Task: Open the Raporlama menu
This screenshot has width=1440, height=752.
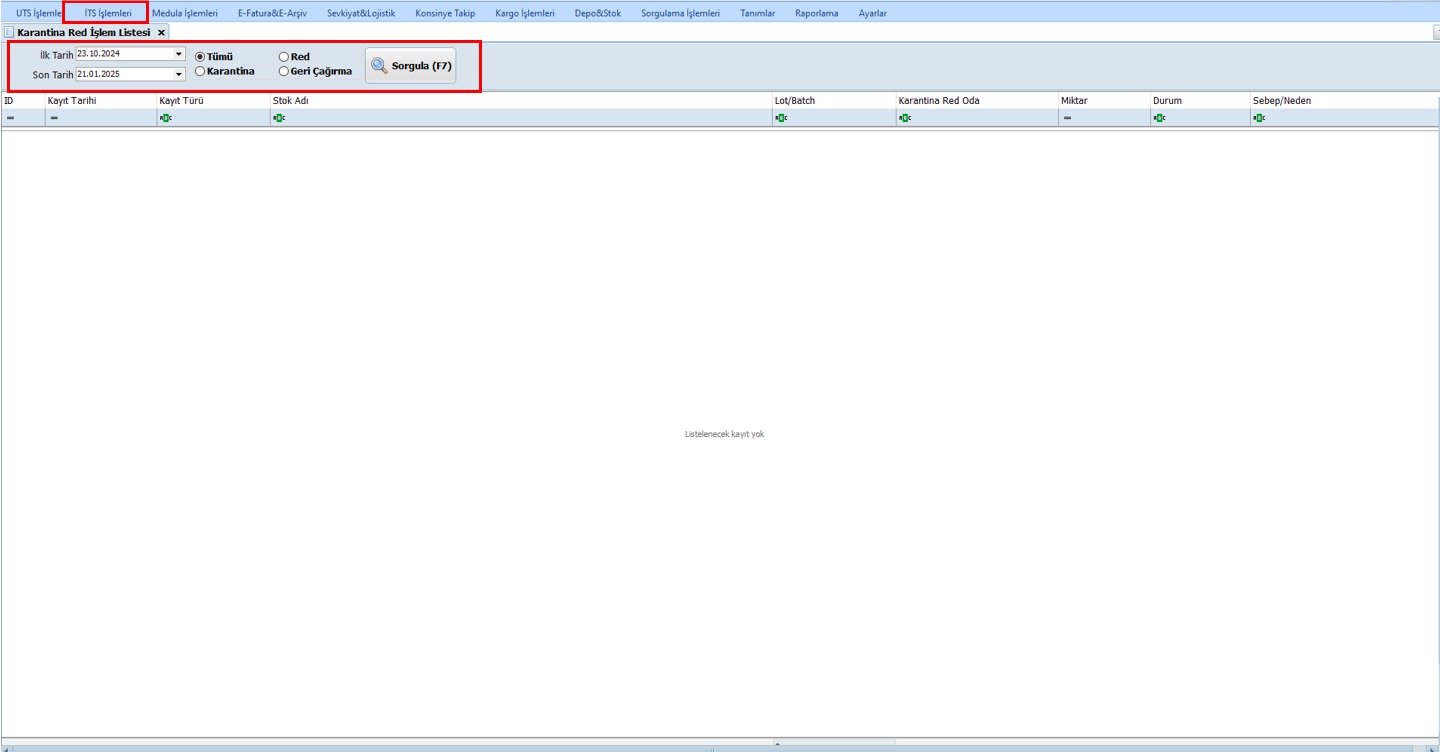Action: coord(816,13)
